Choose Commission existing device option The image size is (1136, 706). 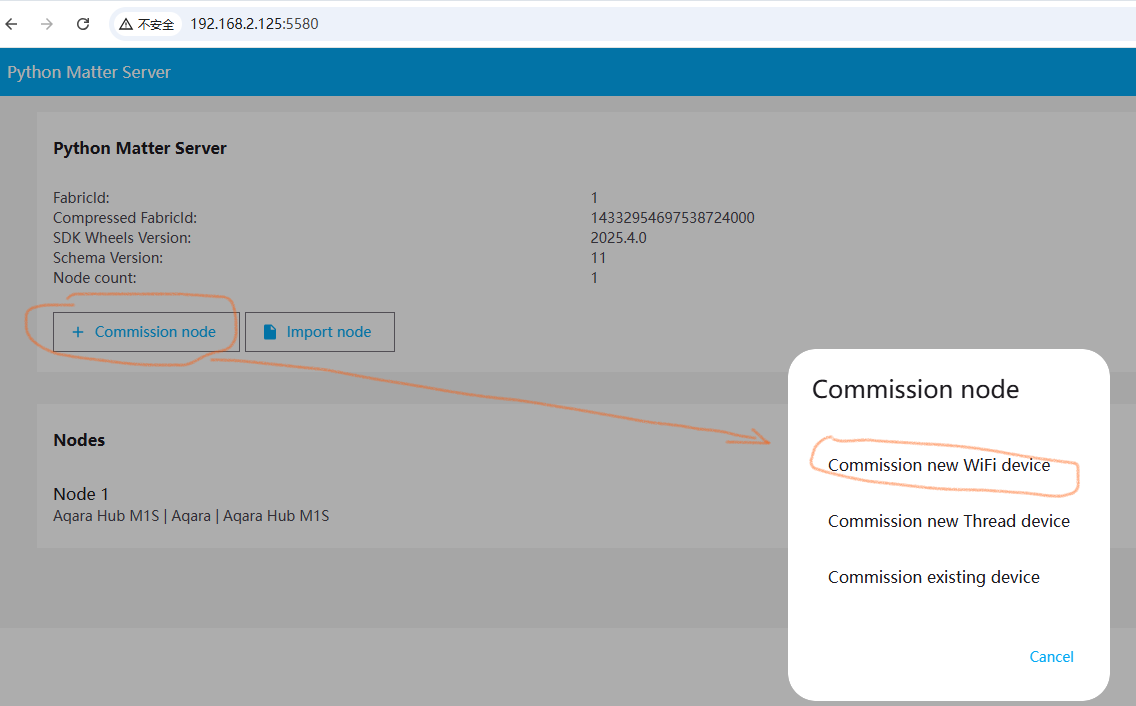tap(933, 577)
